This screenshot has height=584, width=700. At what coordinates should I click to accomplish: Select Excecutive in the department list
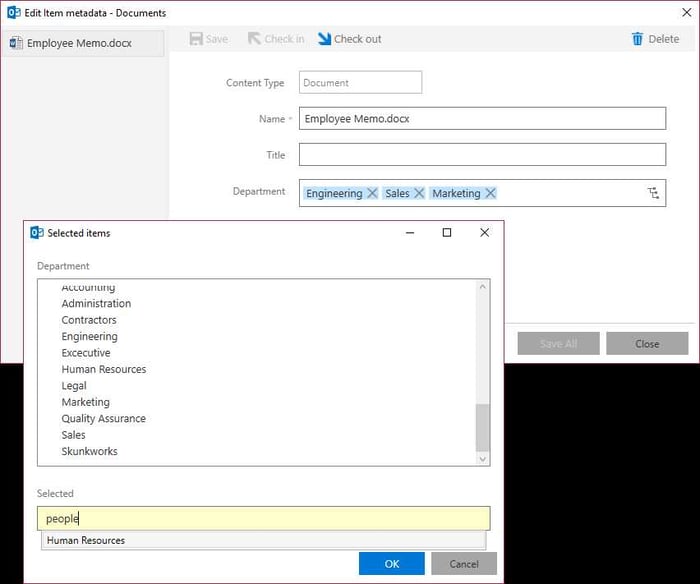(x=86, y=353)
